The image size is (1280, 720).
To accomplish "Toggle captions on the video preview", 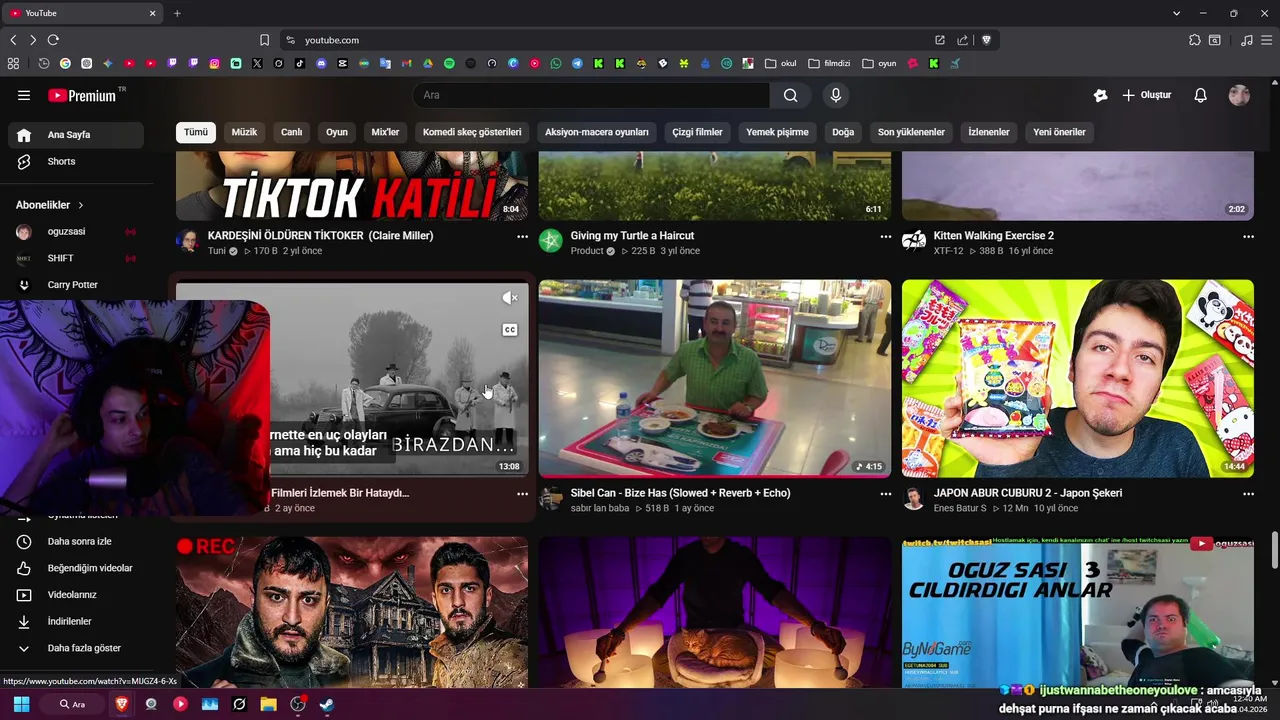I will click(x=510, y=330).
